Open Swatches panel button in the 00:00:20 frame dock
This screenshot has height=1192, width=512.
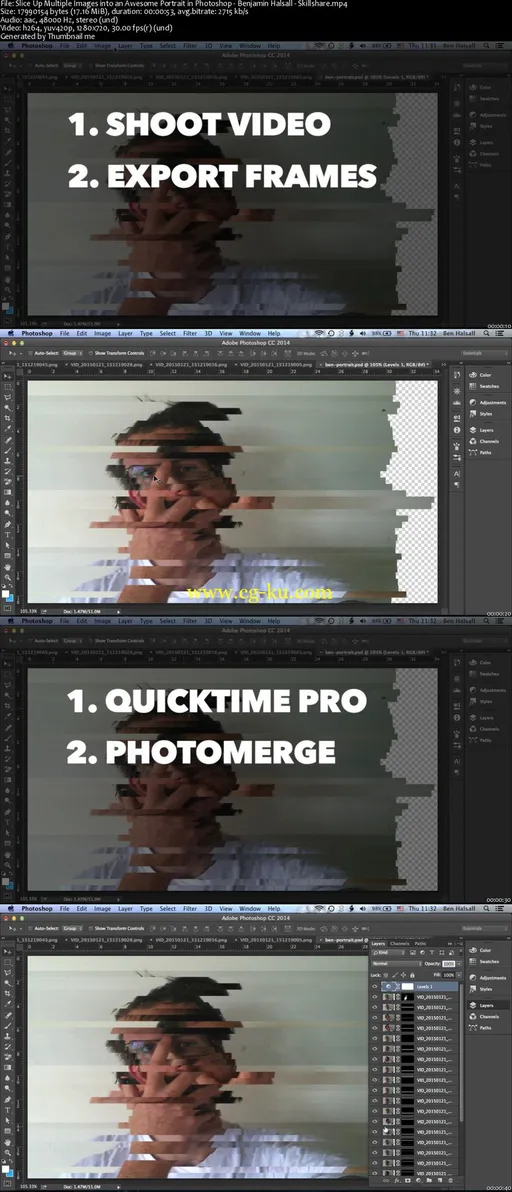(485, 386)
